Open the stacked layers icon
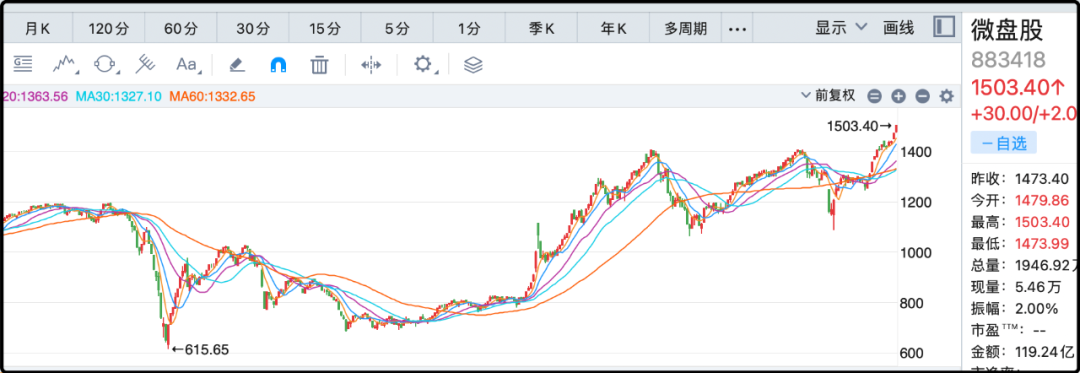1080x373 pixels. 473,65
